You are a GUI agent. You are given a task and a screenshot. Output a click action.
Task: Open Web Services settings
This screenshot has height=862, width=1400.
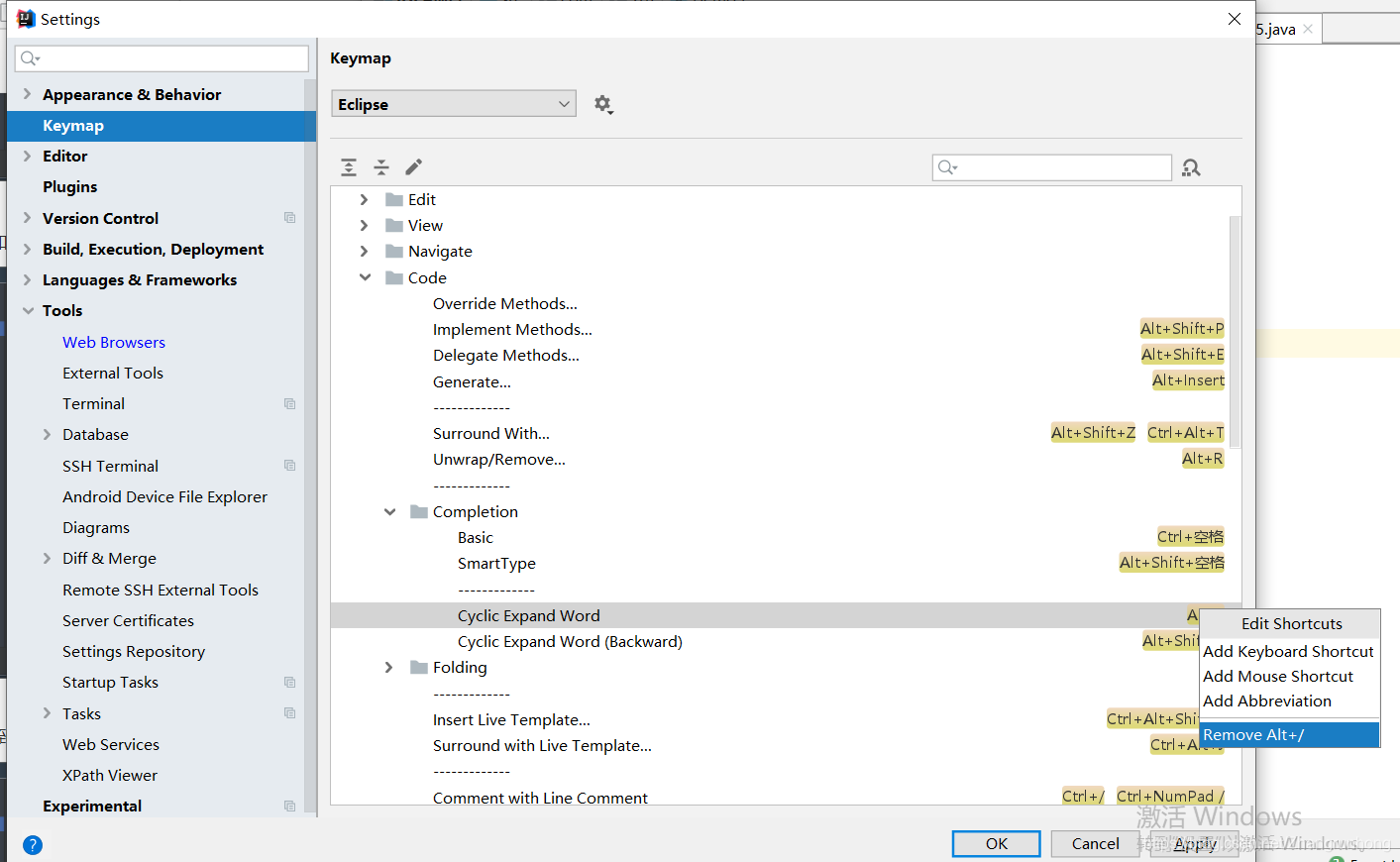pyautogui.click(x=111, y=744)
